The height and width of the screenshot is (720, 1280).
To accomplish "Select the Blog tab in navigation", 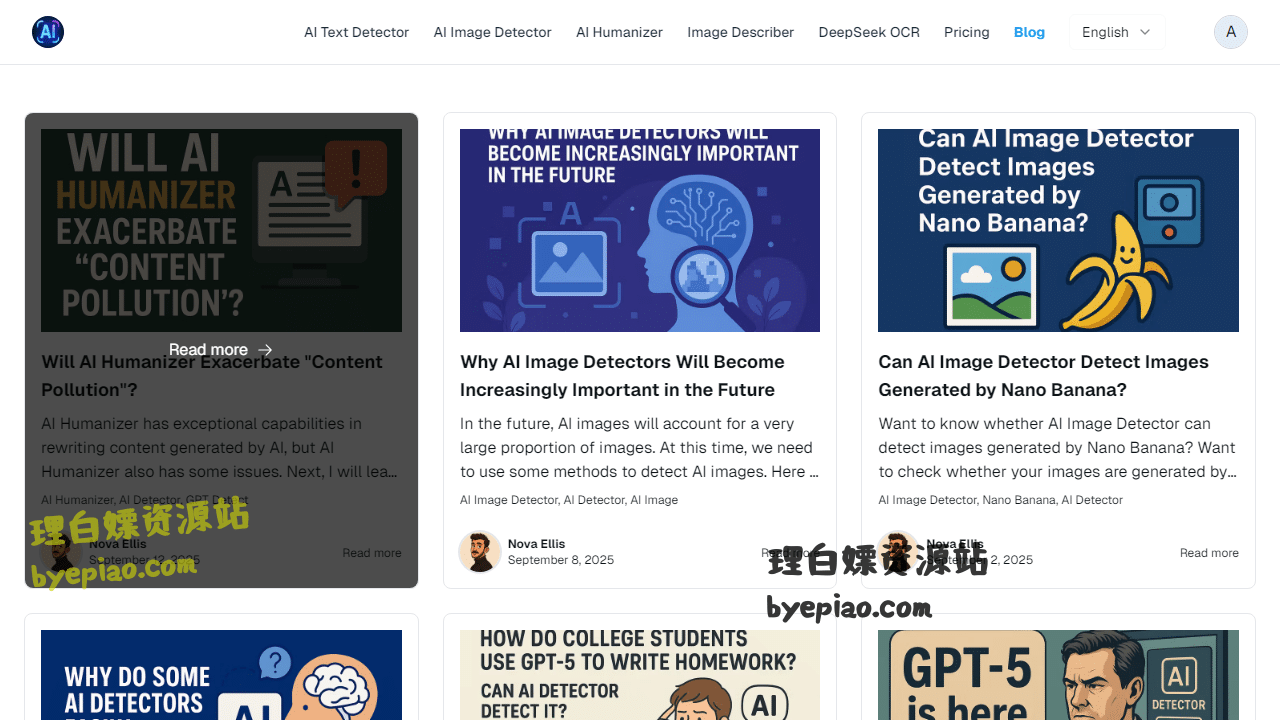I will click(1029, 32).
